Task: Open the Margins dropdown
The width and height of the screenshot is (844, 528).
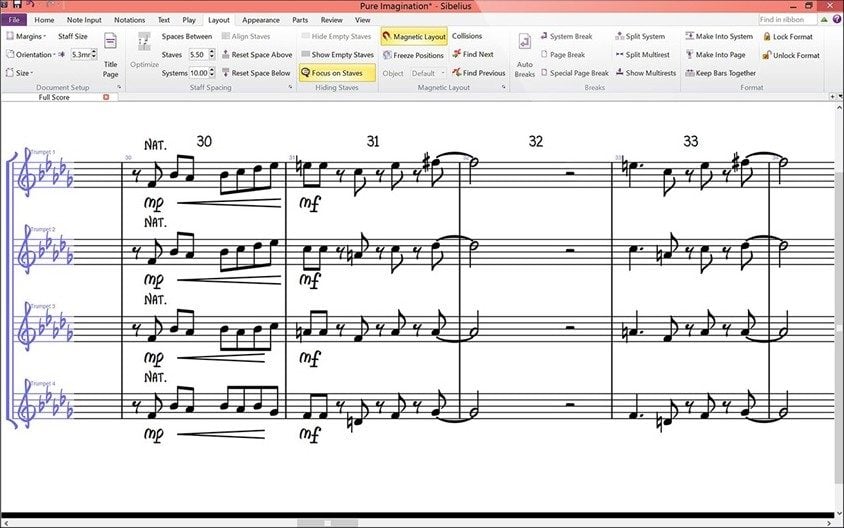Action: coord(26,37)
